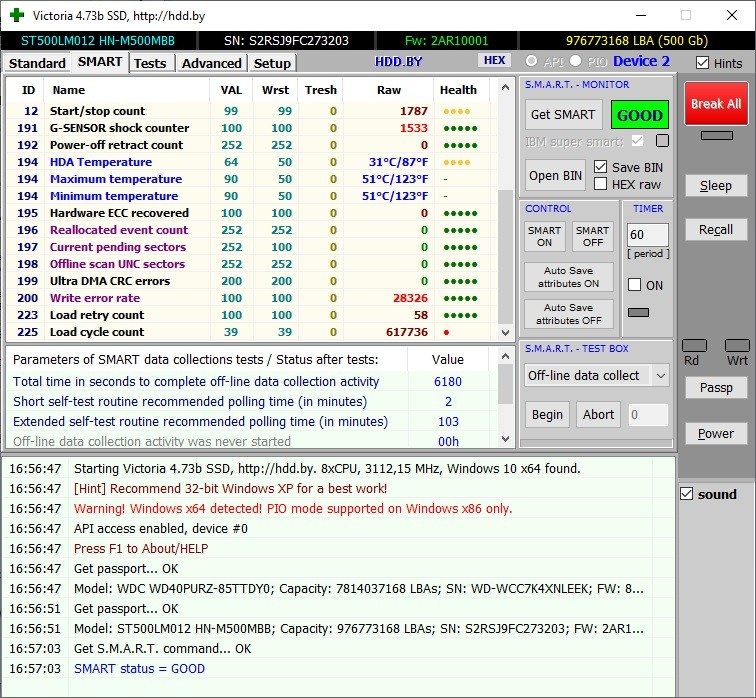Click the gray indicator under timer ON
756x698 pixels.
[x=638, y=312]
